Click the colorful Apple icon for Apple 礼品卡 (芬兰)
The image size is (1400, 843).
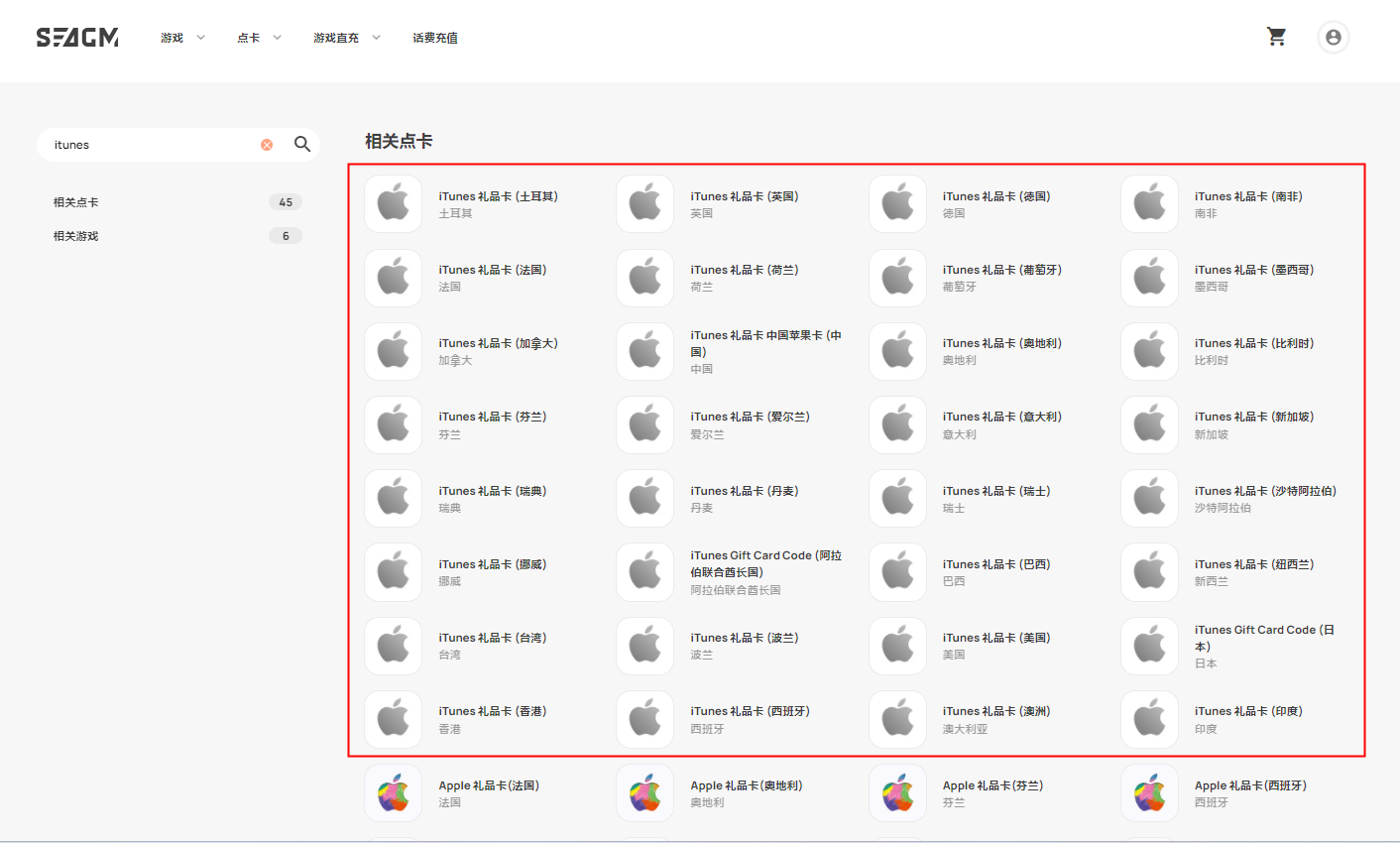[x=898, y=793]
